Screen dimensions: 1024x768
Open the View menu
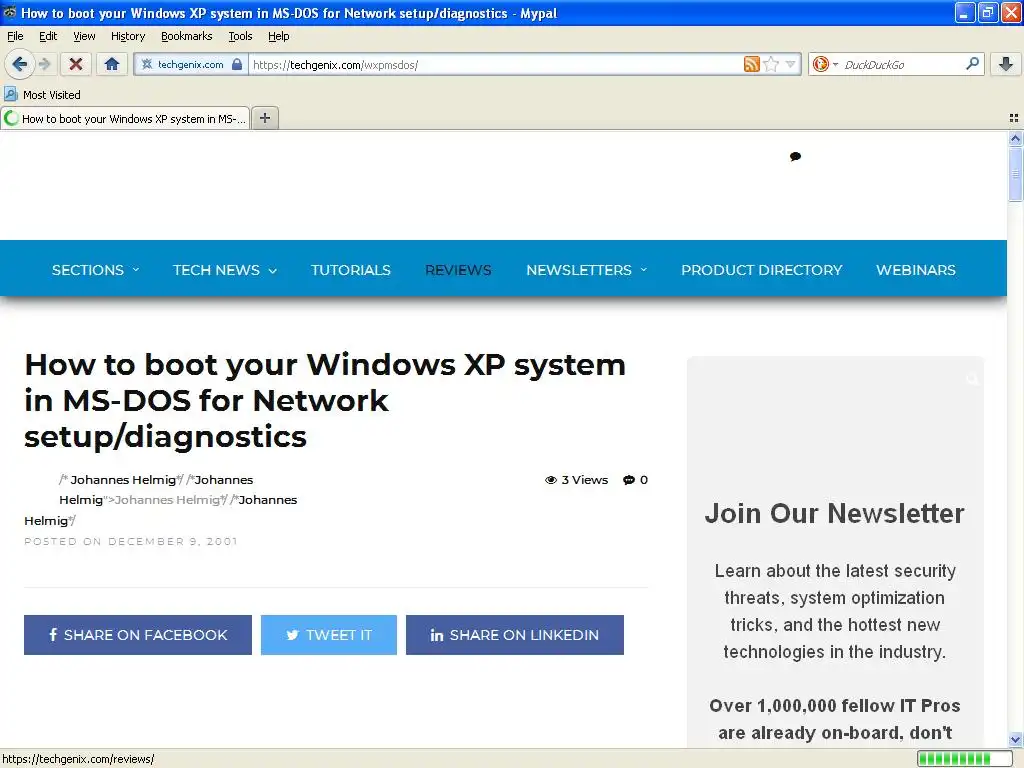(84, 36)
